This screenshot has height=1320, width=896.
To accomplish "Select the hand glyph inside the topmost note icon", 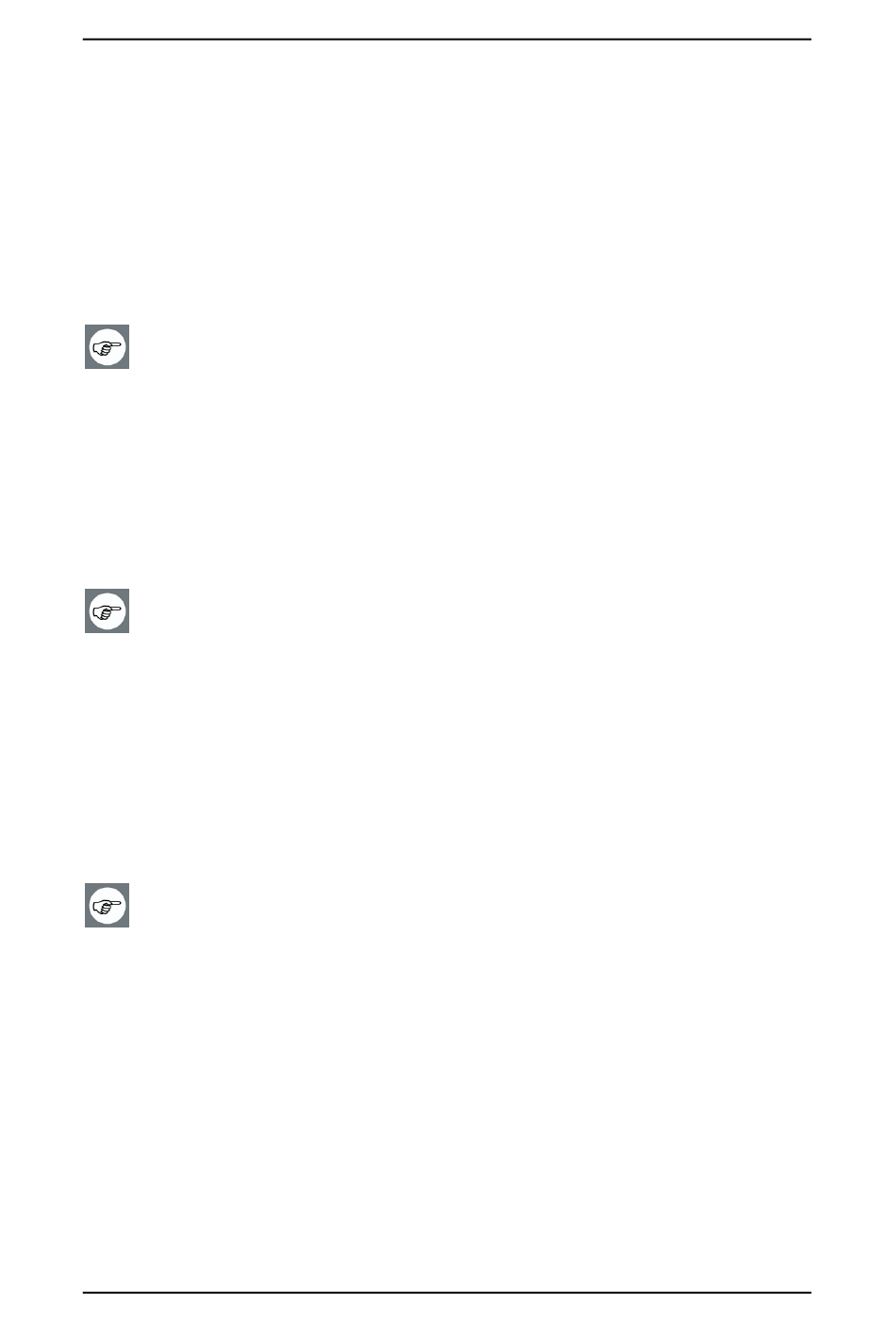I will (x=107, y=347).
